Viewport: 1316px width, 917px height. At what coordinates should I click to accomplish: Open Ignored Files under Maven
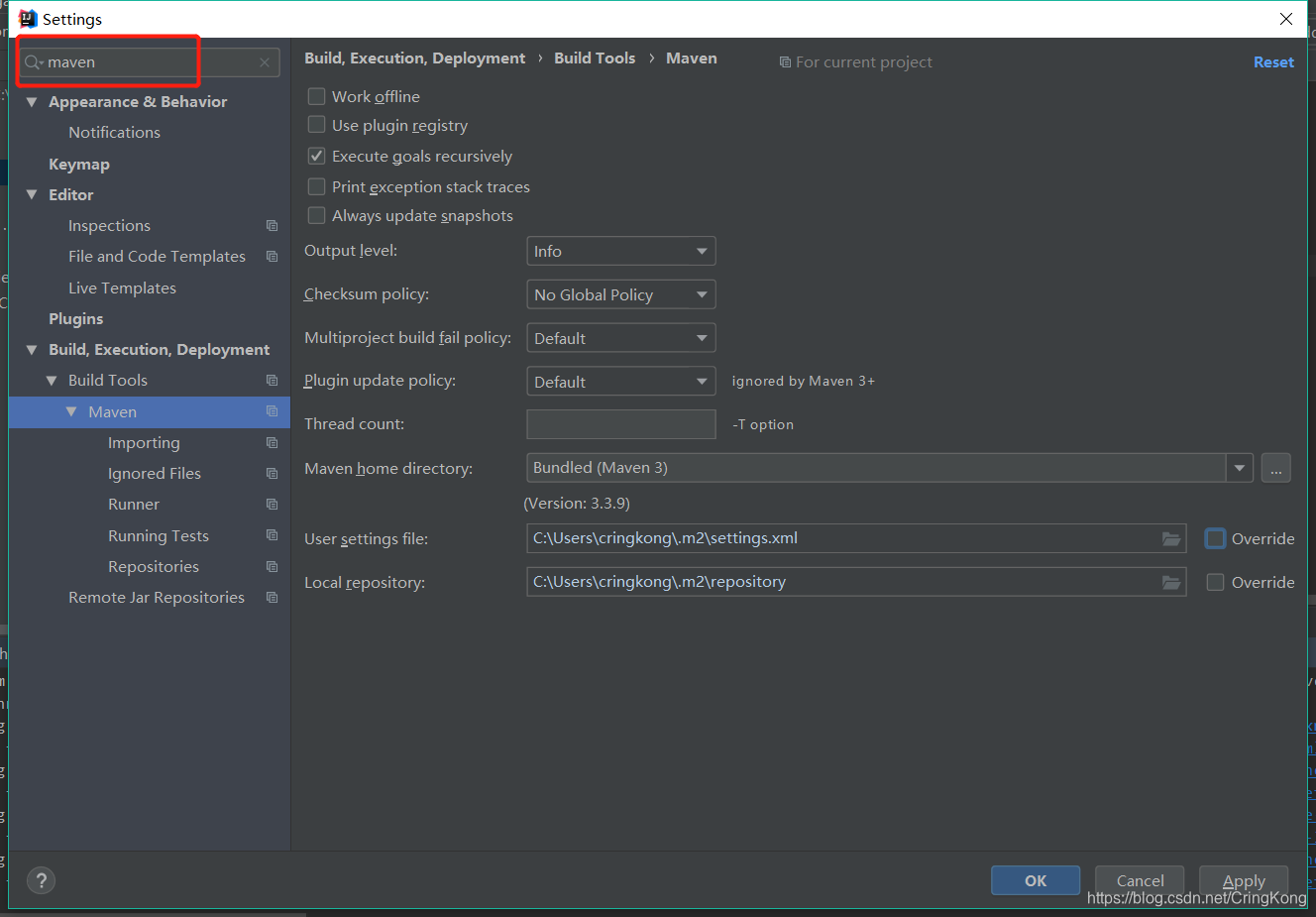tap(155, 474)
